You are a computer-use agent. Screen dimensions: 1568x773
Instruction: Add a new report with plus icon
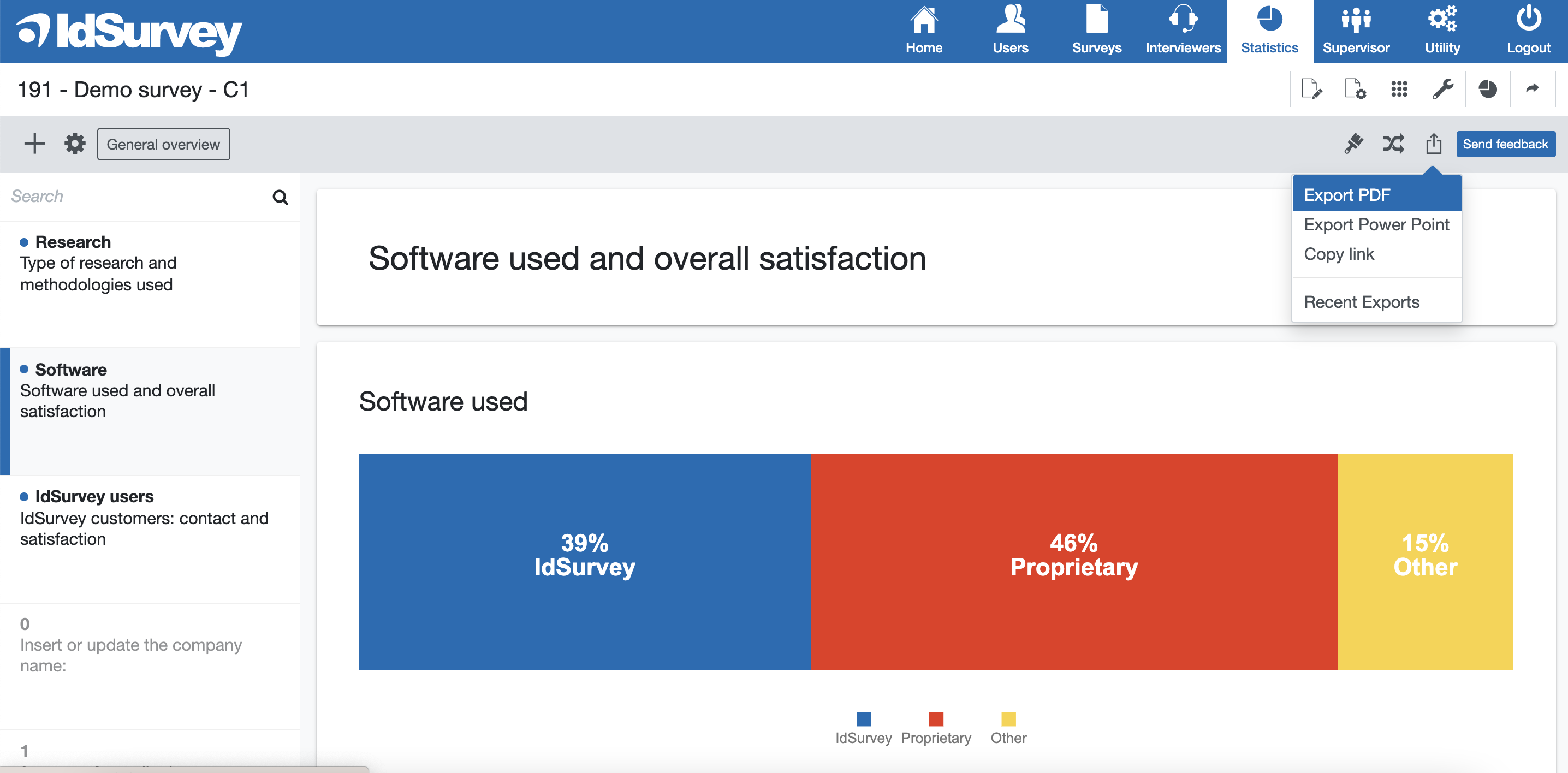[x=35, y=144]
